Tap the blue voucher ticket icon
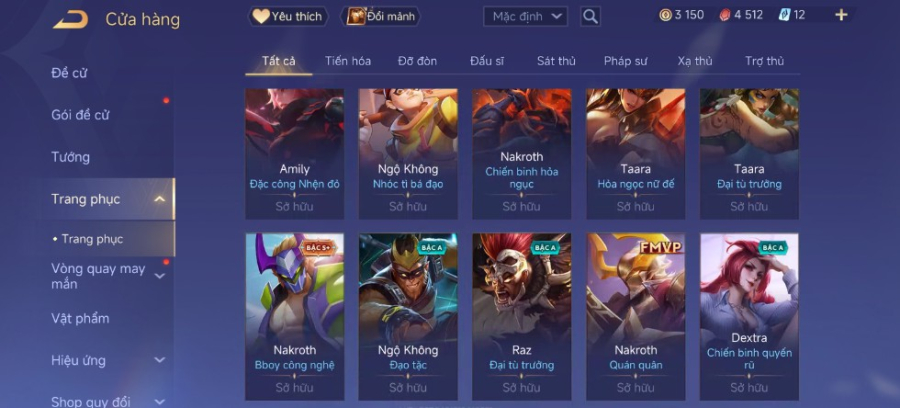The image size is (900, 408). click(x=785, y=15)
